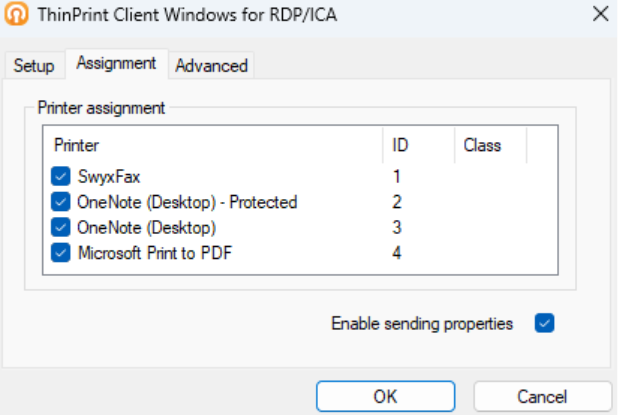Close the ThinPrint Client dialog window
Screen dimensions: 618x415
click(x=600, y=15)
